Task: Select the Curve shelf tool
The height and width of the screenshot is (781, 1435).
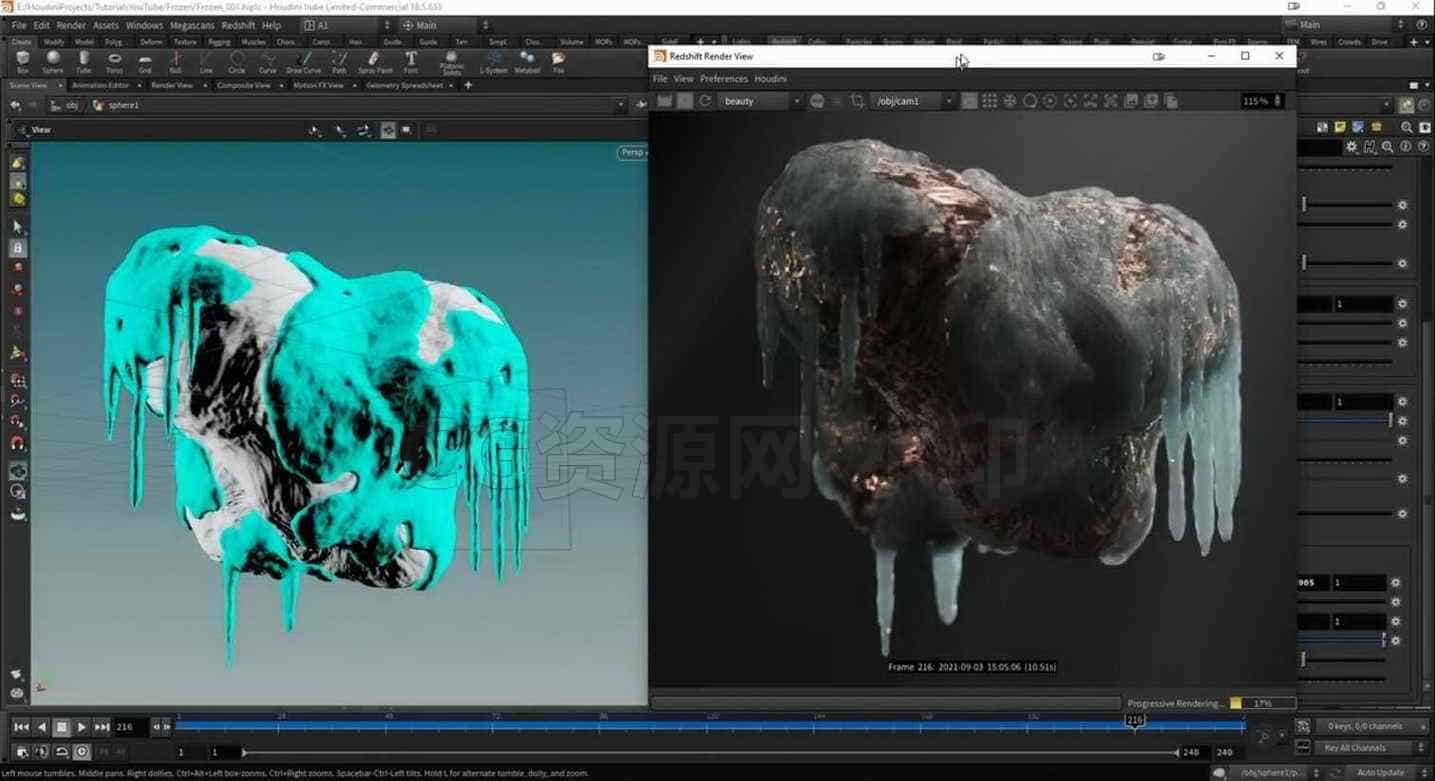Action: (x=267, y=62)
